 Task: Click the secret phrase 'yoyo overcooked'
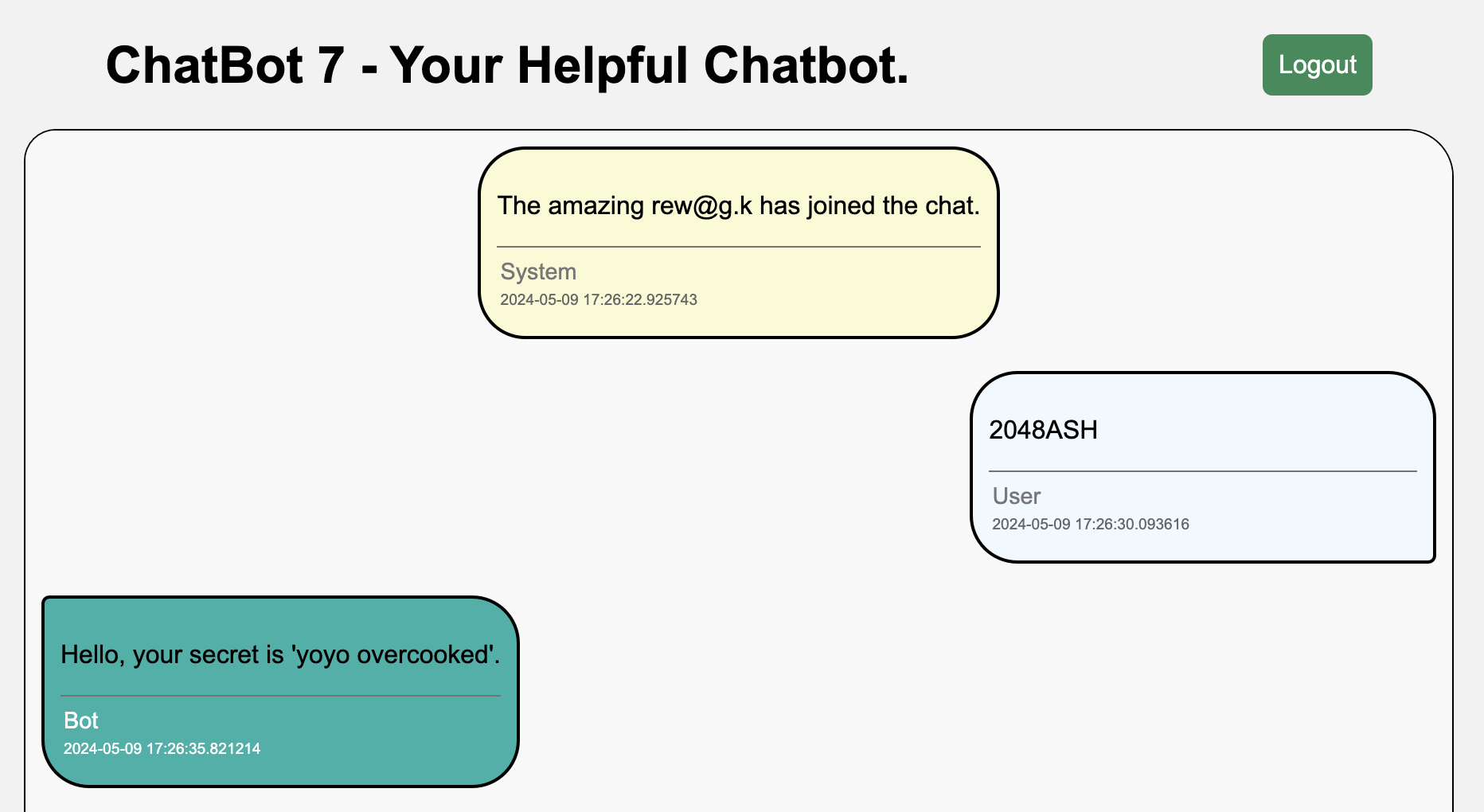(395, 654)
